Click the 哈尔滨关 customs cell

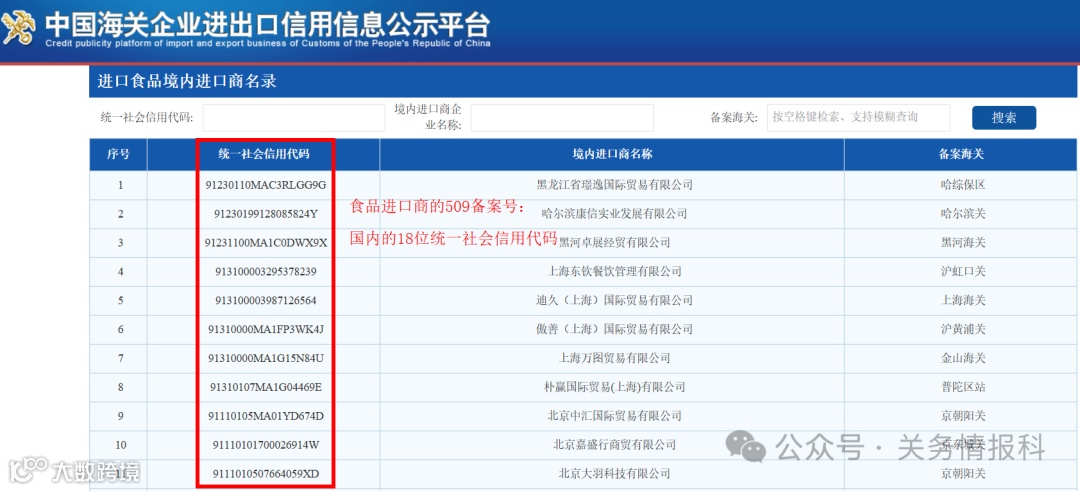click(963, 214)
